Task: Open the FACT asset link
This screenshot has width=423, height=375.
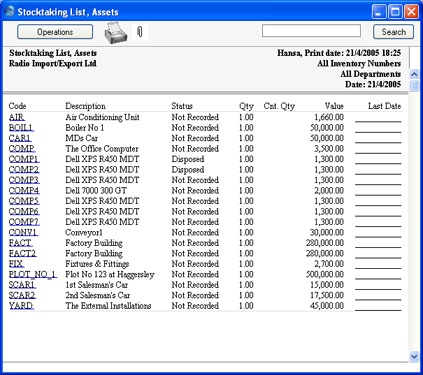Action: tap(21, 243)
